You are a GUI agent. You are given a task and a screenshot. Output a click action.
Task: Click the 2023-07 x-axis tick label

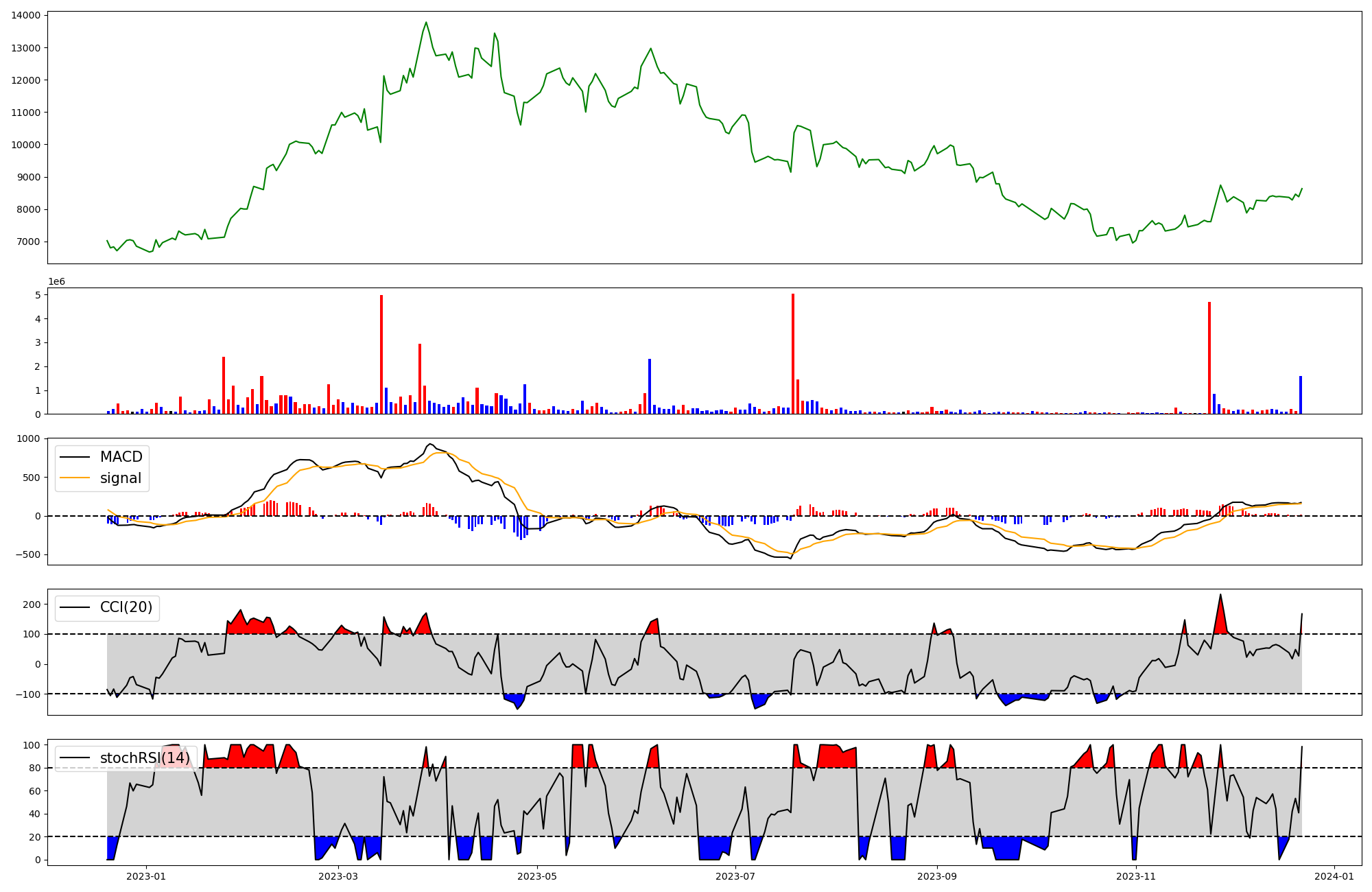[735, 876]
